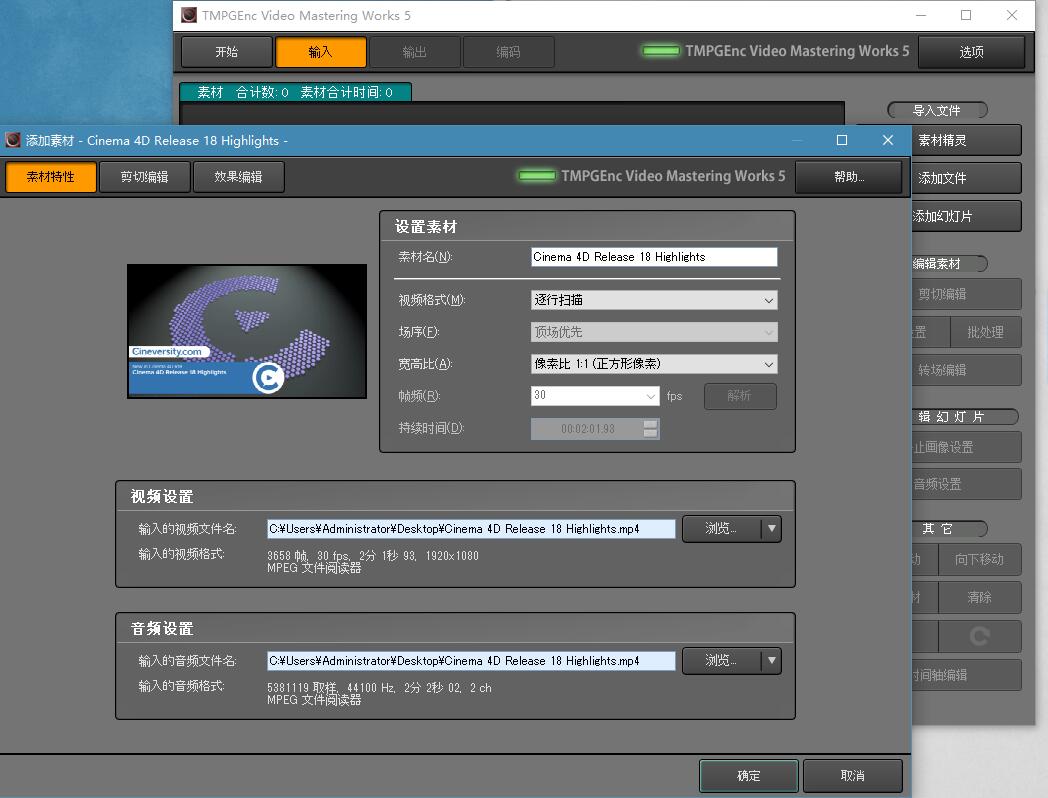Minimize the main TMPGEnc window
The width and height of the screenshot is (1048, 798).
point(921,15)
